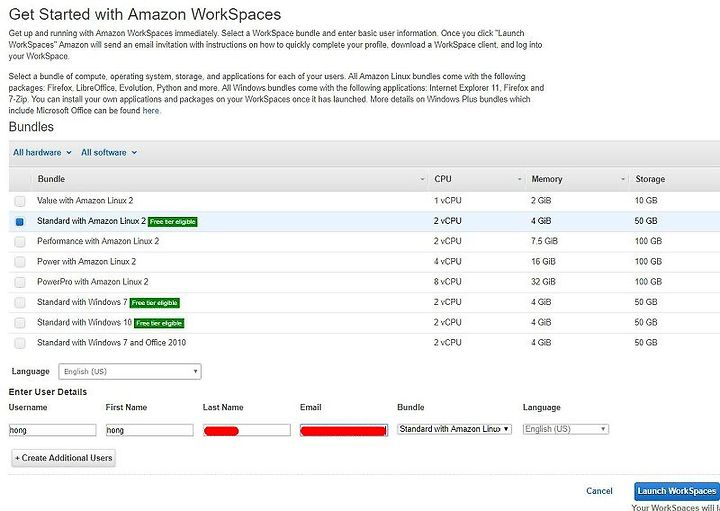Enable Standard with Windows 10 checkbox
The image size is (720, 511).
20,323
